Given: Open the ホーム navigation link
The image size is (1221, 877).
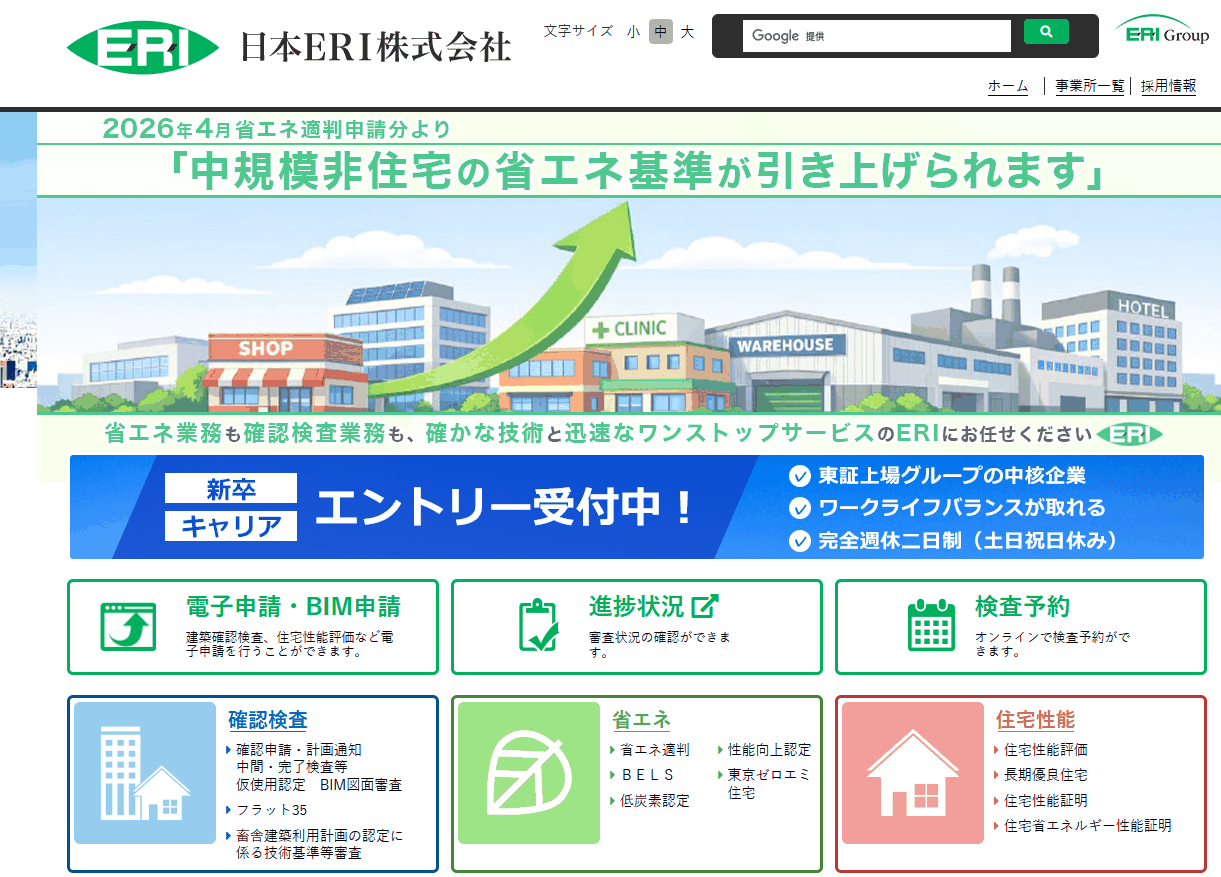Looking at the screenshot, I should coord(1008,86).
